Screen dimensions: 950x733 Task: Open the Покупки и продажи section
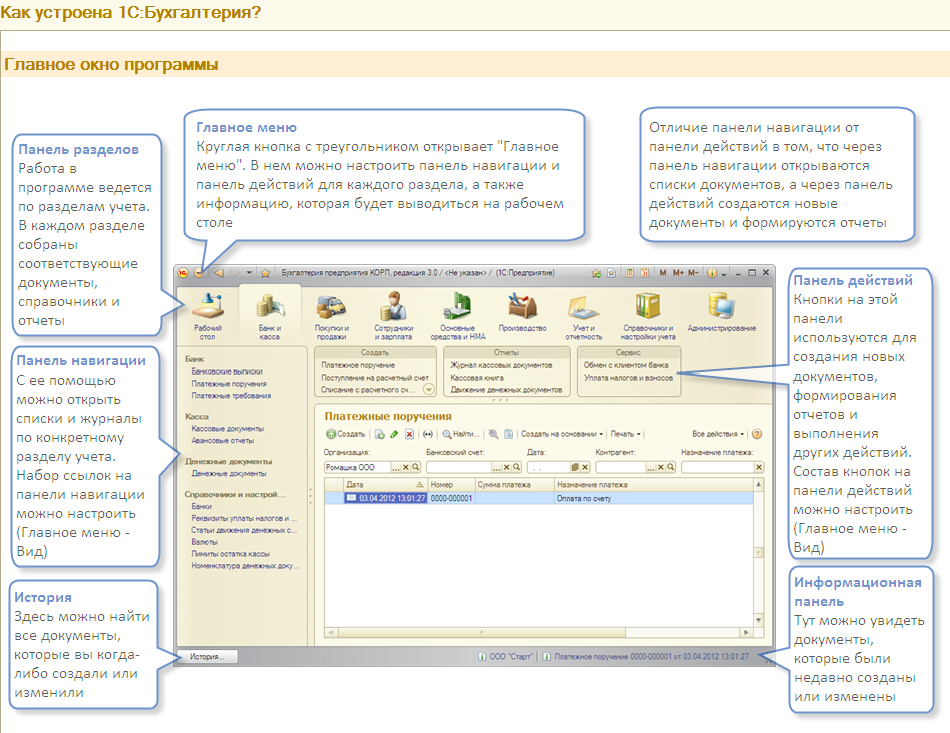pyautogui.click(x=331, y=315)
